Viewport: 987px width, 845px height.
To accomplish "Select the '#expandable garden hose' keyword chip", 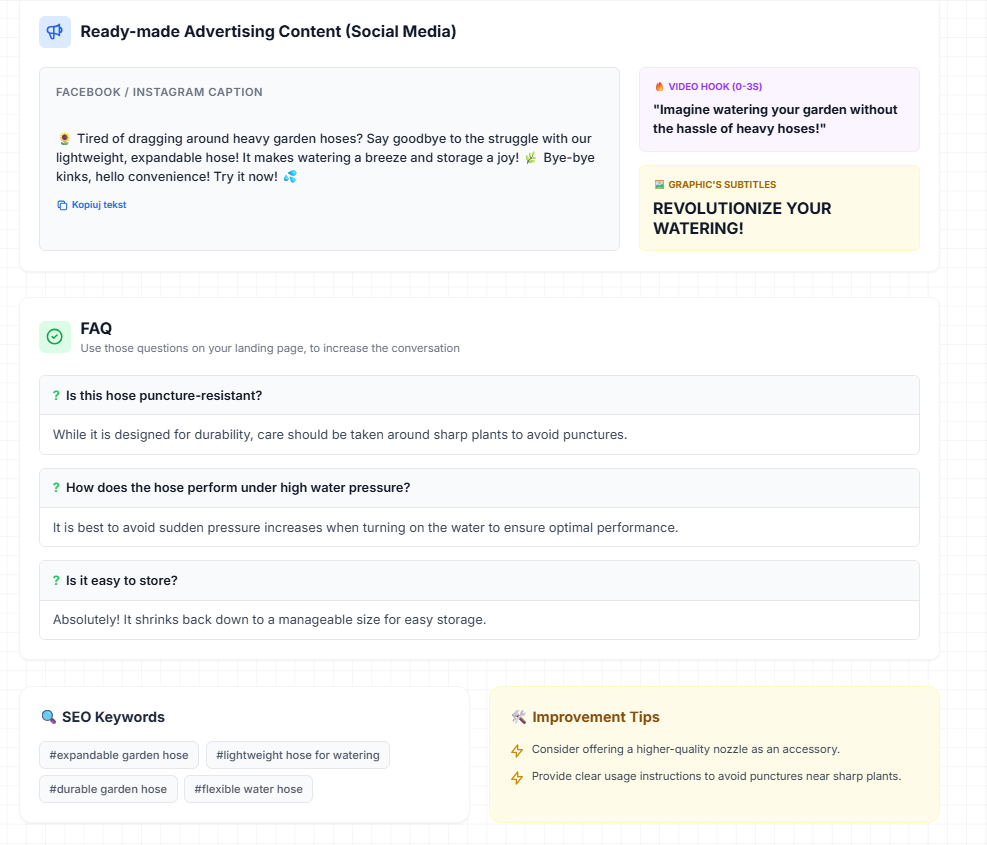I will tap(118, 755).
